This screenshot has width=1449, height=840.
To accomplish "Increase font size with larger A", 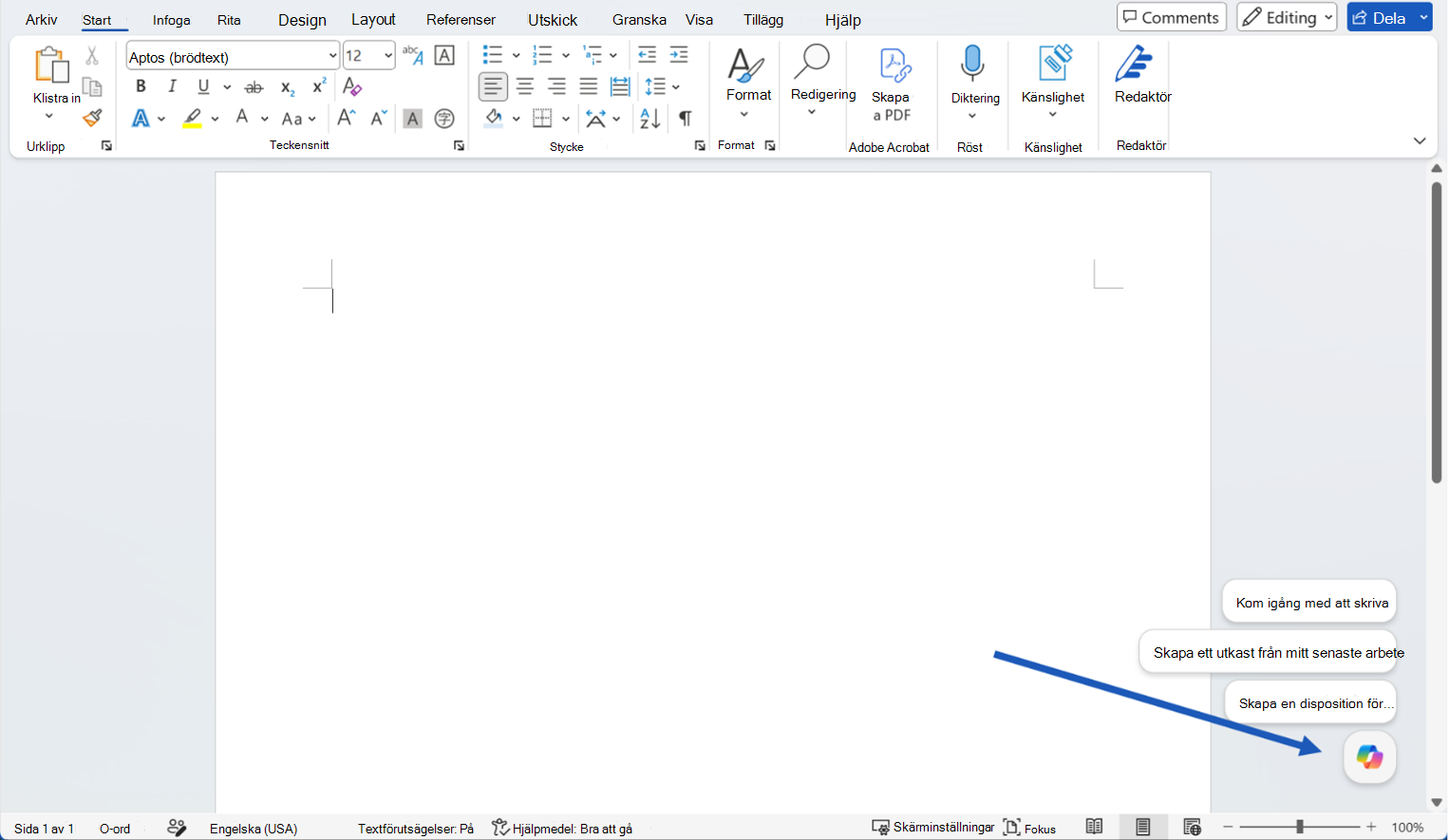I will coord(347,118).
